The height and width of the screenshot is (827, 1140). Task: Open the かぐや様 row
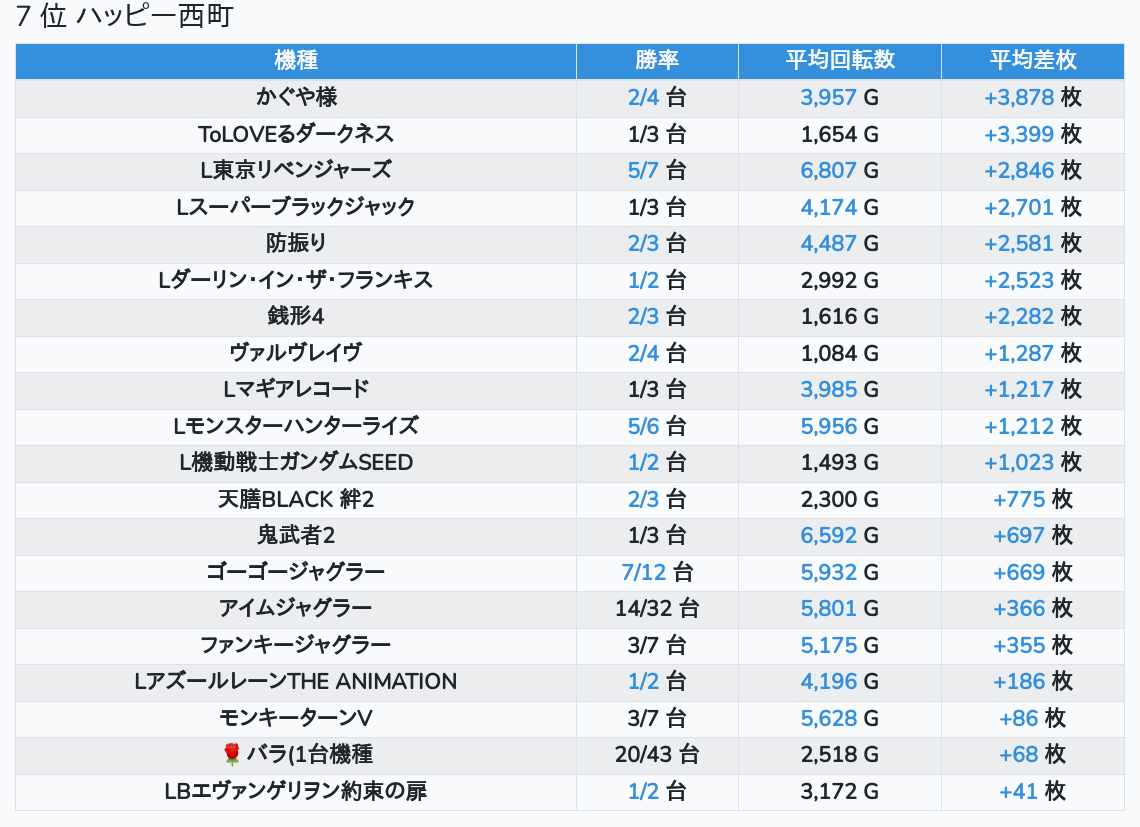(x=296, y=97)
